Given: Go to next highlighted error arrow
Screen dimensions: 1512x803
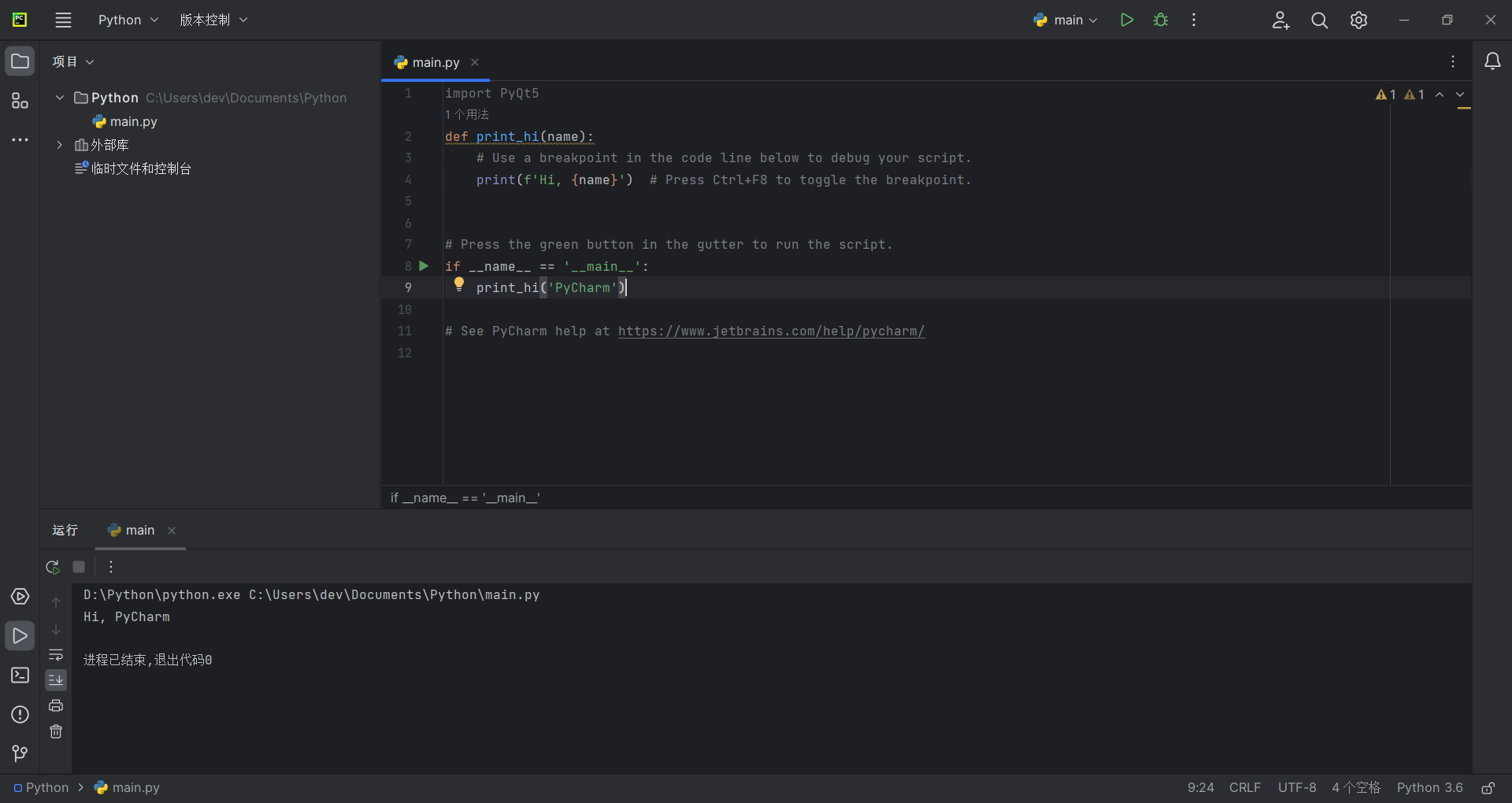Looking at the screenshot, I should [x=1460, y=94].
